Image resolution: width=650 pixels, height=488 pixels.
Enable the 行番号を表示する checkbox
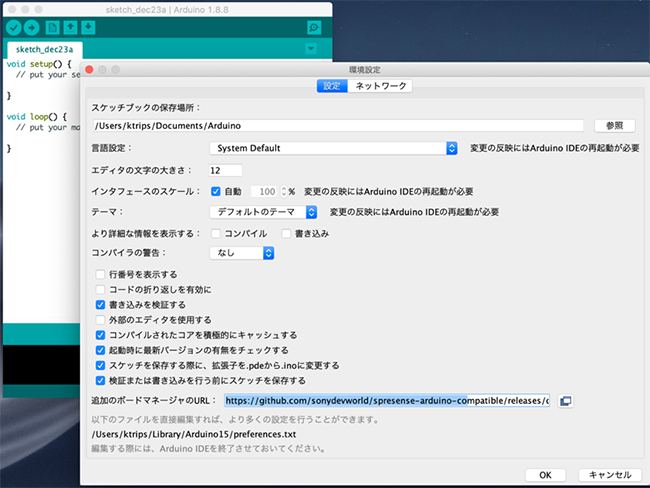(x=100, y=274)
